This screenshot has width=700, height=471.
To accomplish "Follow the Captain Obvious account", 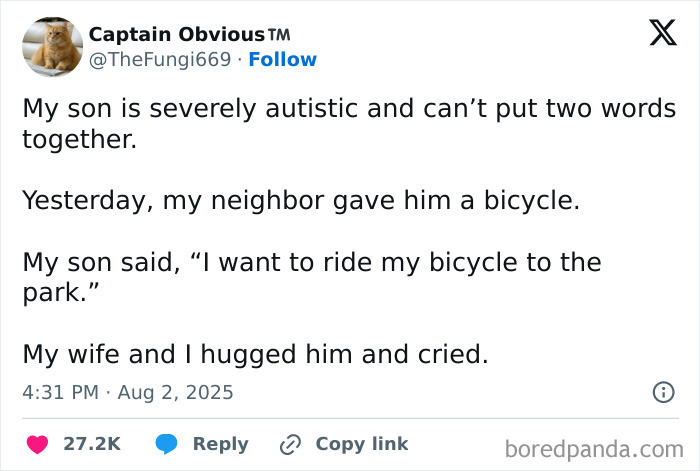I will [283, 60].
